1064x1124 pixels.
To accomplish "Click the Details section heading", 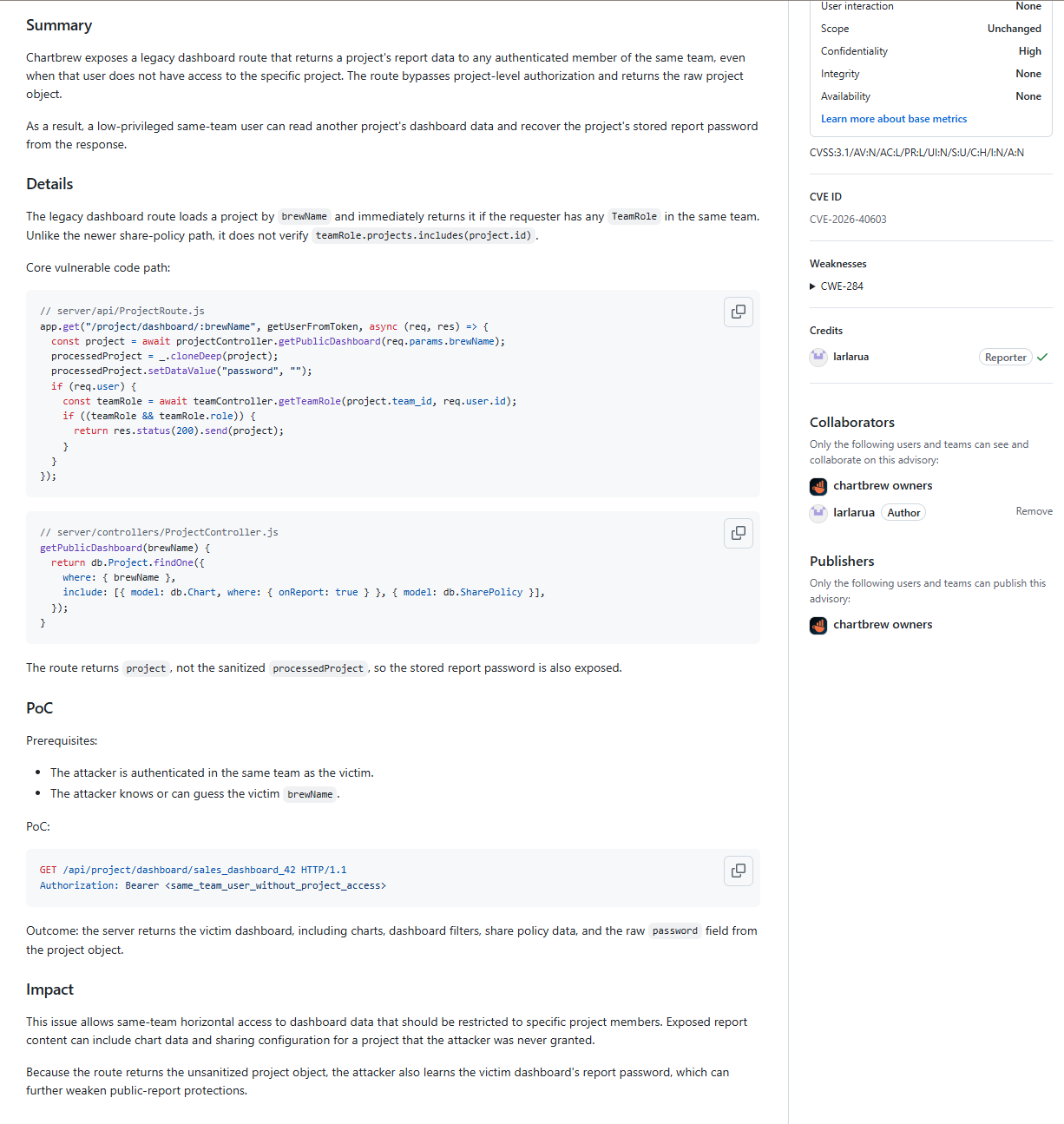I will 49,184.
